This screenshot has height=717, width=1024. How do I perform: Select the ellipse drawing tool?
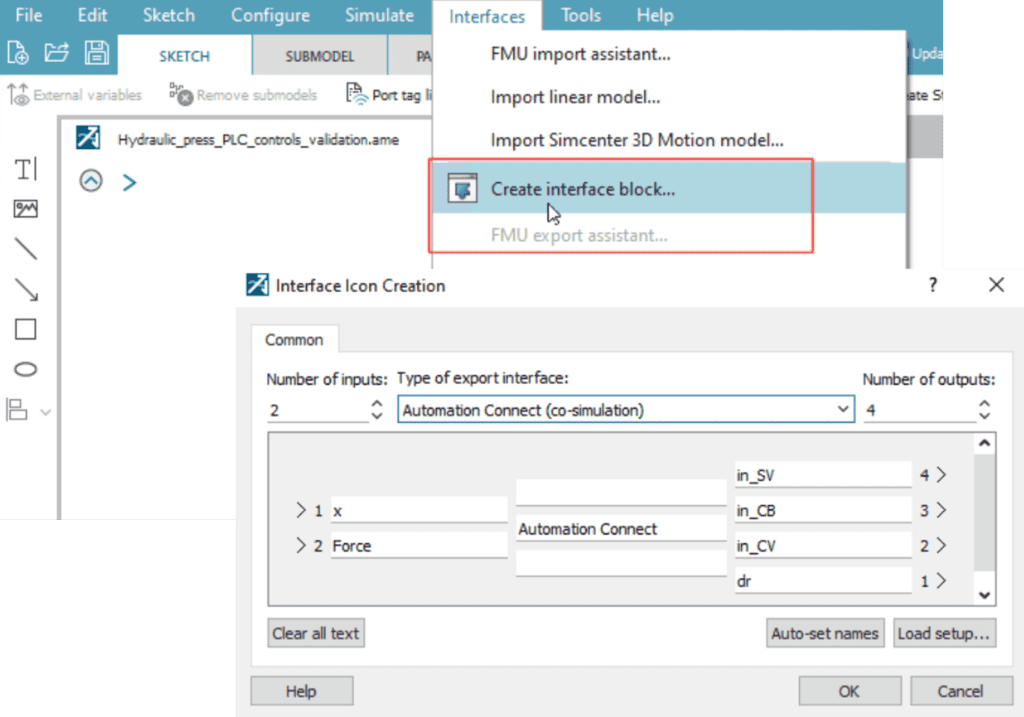[26, 370]
